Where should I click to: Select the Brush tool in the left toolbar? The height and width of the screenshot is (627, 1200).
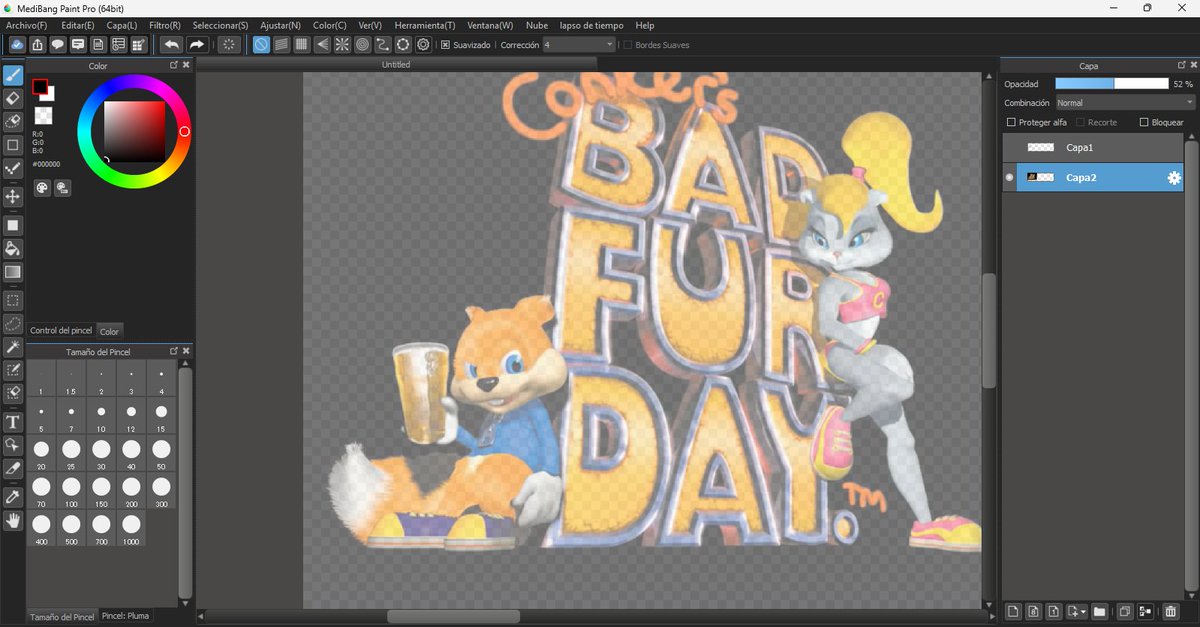point(13,74)
